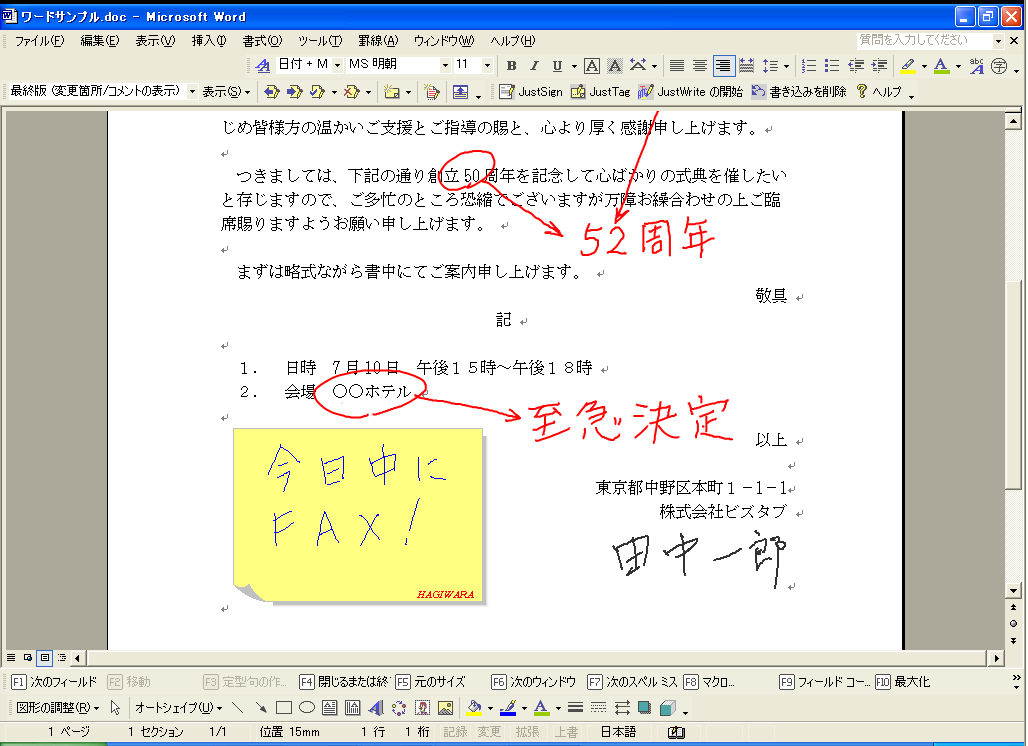Select the oval drawing tool
Viewport: 1028px width, 746px height.
point(307,708)
